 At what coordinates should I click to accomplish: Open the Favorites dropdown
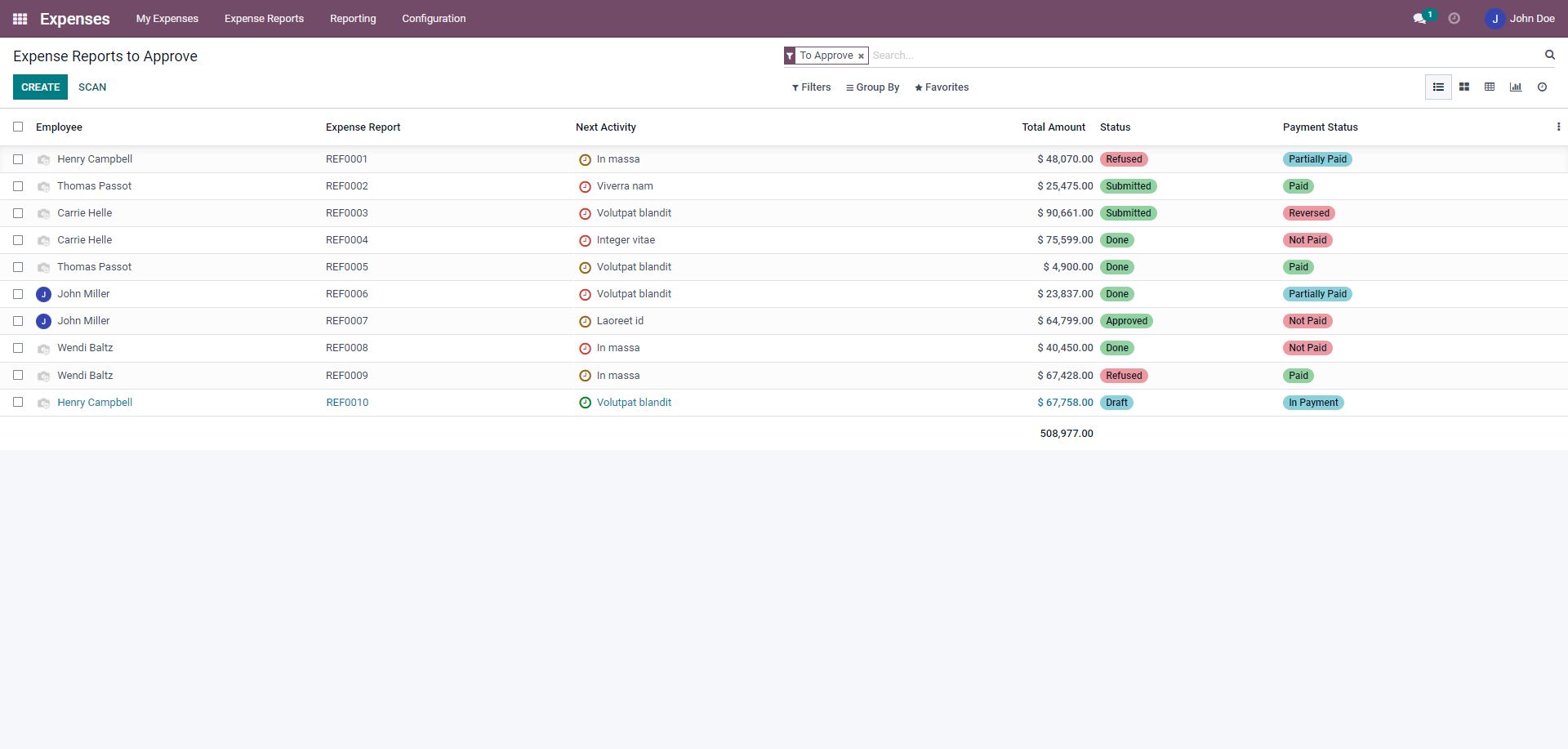[x=942, y=87]
